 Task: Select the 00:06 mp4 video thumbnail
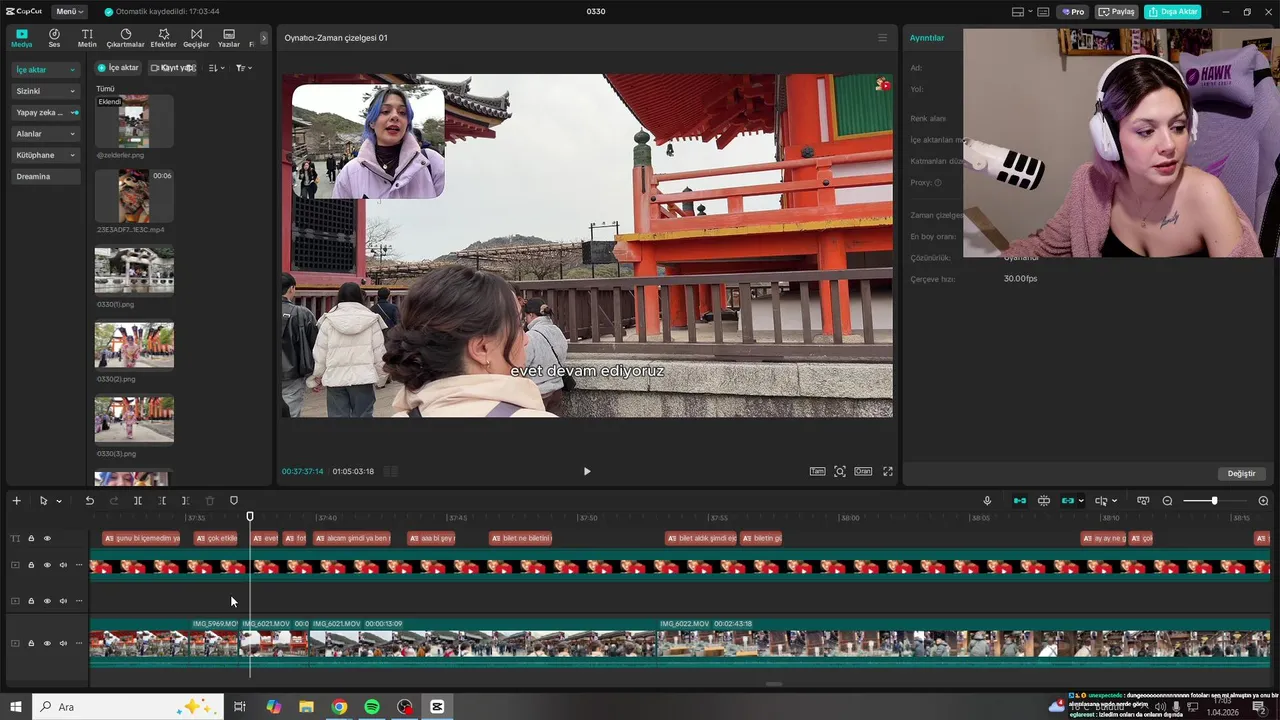point(134,196)
